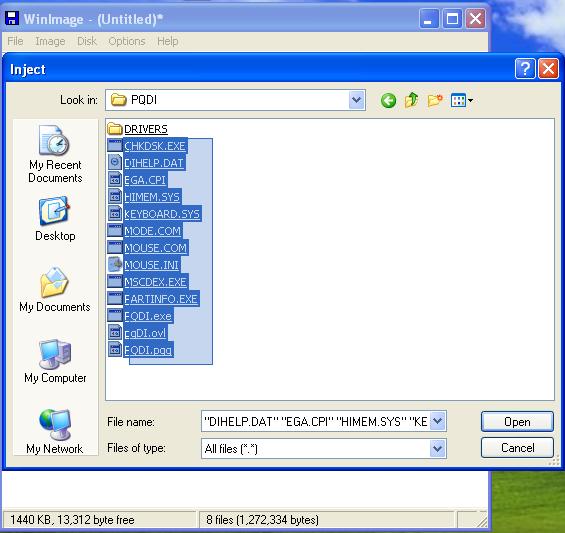Open the Disk menu in WinImage
Image resolution: width=565 pixels, height=533 pixels.
pyautogui.click(x=87, y=41)
